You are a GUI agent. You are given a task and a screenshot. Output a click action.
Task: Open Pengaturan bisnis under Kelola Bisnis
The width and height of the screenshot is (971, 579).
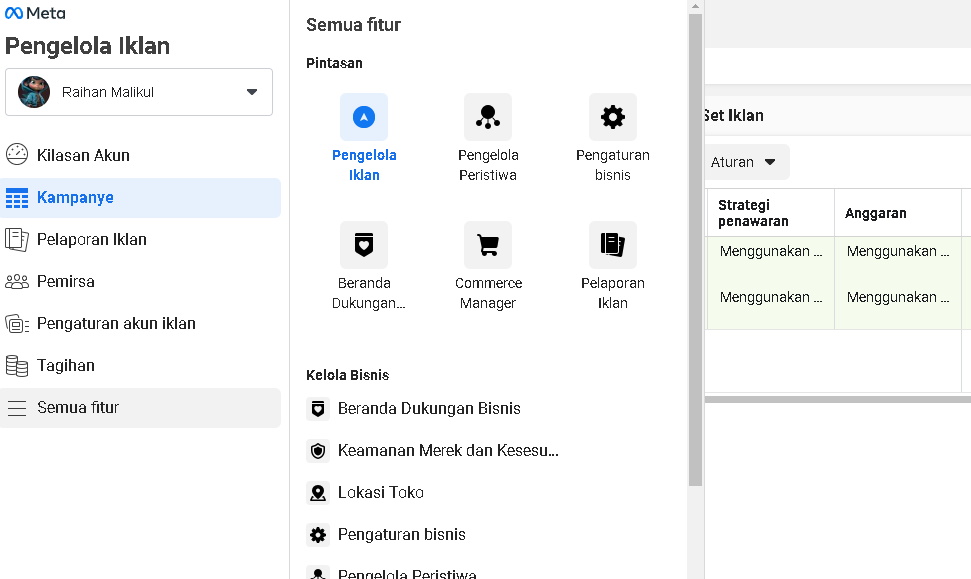[401, 535]
